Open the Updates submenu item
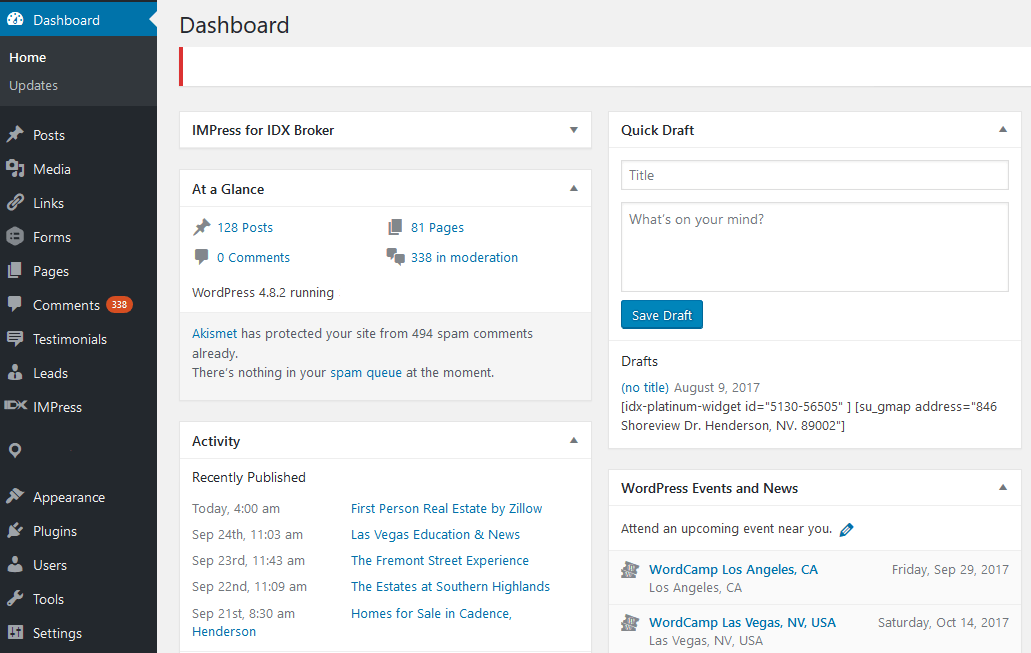 click(33, 86)
